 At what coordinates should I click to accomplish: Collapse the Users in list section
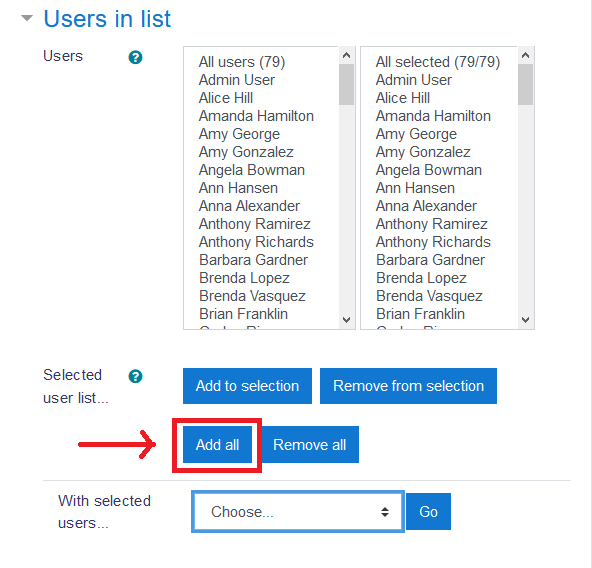[x=27, y=18]
